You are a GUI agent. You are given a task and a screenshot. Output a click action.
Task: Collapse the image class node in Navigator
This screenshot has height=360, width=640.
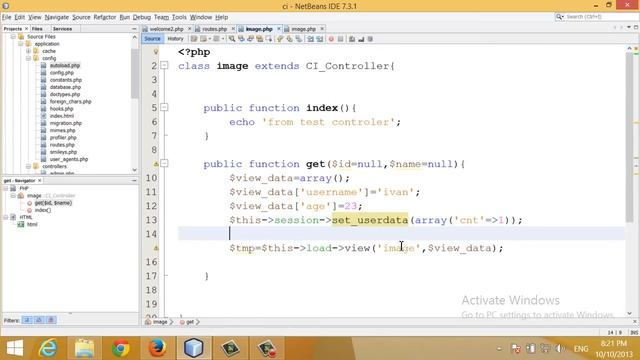tap(13, 196)
